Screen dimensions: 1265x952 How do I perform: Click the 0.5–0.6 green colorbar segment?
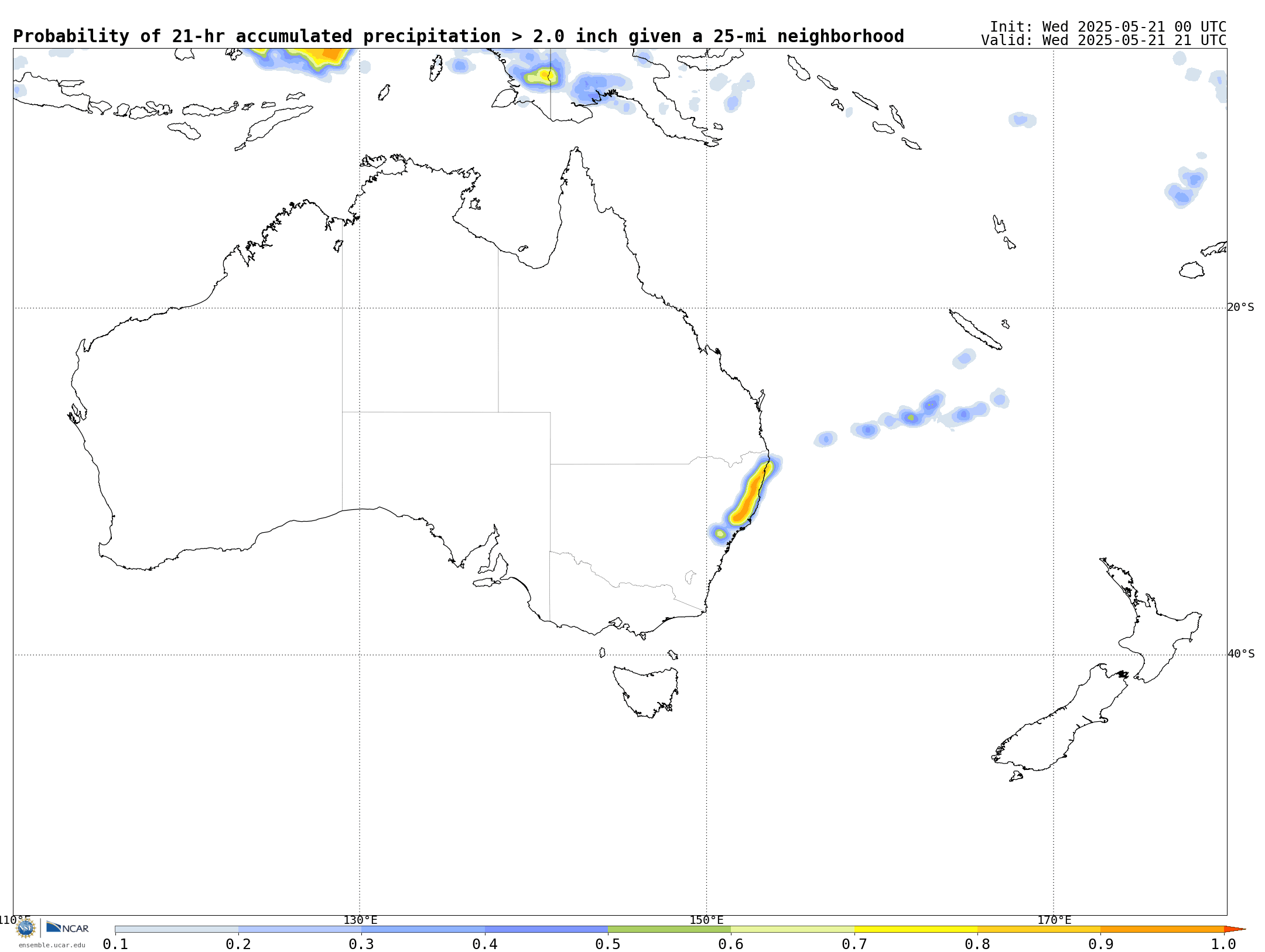(x=669, y=929)
